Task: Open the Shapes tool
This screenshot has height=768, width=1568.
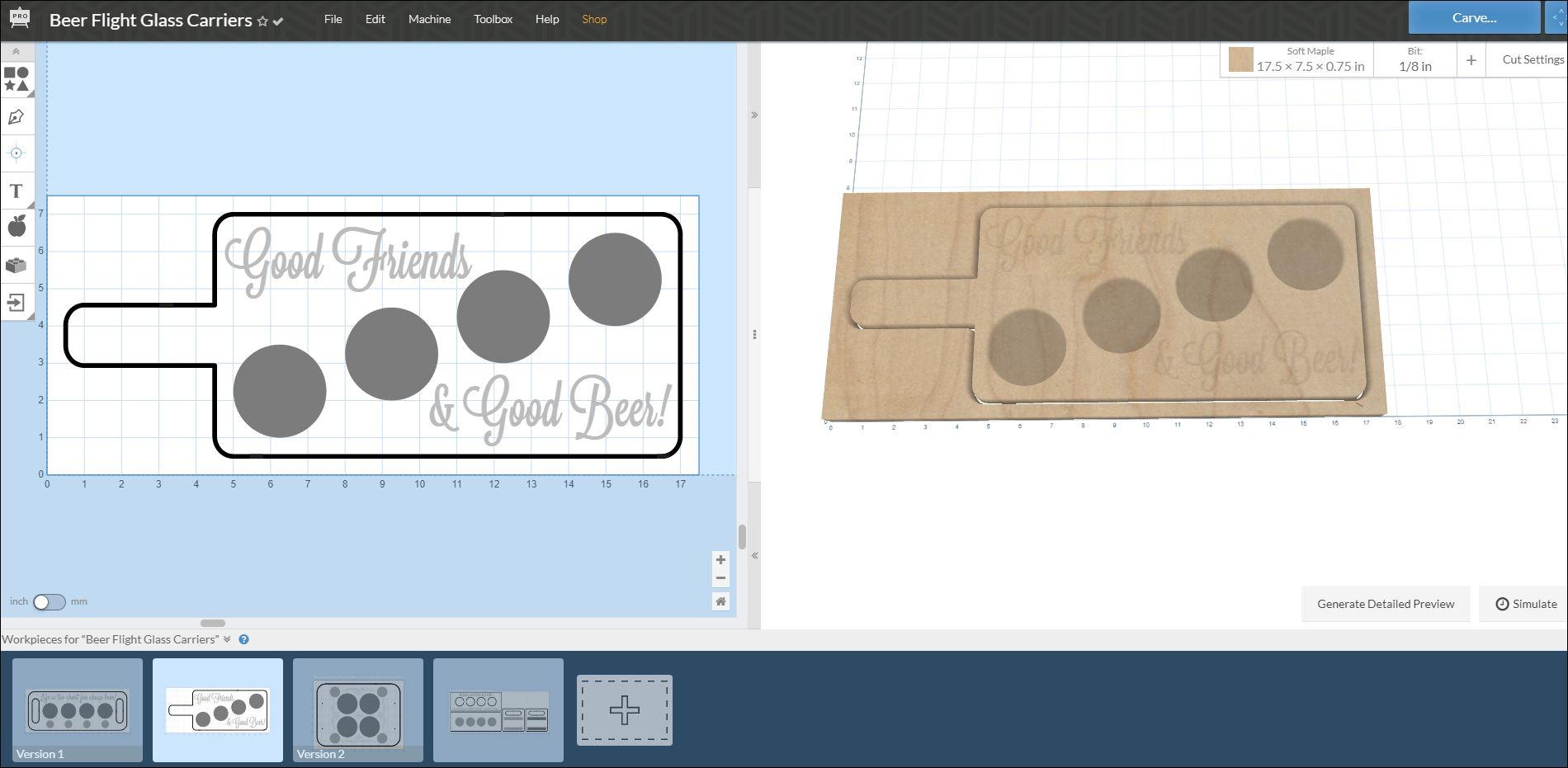Action: click(17, 79)
